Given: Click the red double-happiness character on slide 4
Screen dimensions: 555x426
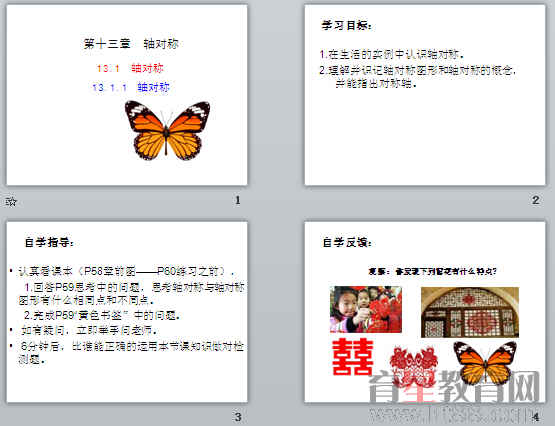Looking at the screenshot, I should point(353,357).
